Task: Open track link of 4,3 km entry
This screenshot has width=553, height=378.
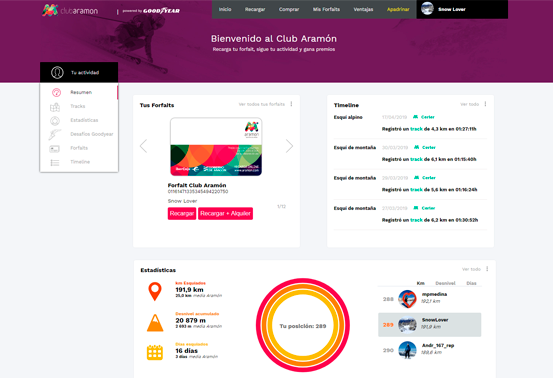Action: pyautogui.click(x=416, y=129)
